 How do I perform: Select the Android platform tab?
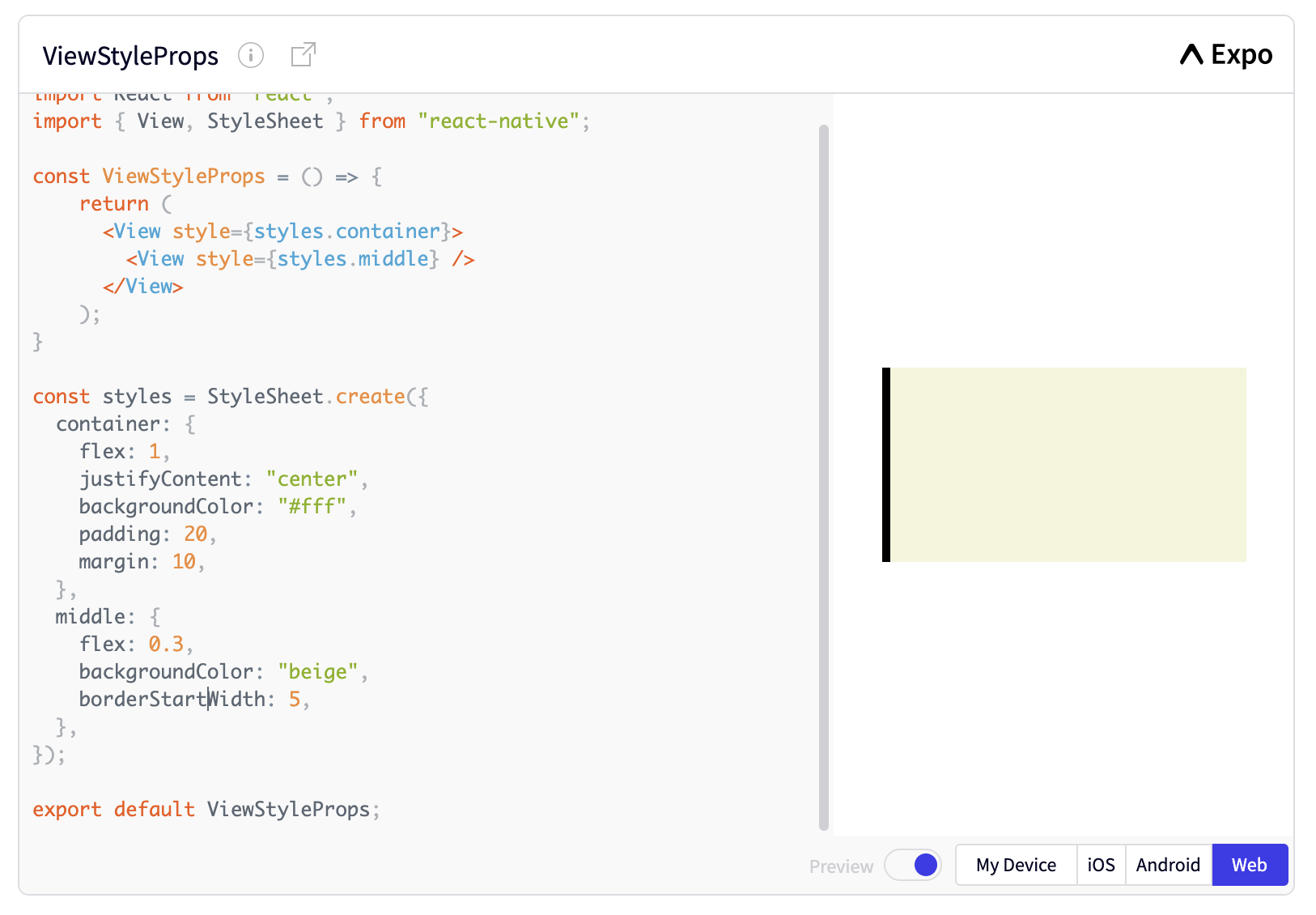[1168, 865]
